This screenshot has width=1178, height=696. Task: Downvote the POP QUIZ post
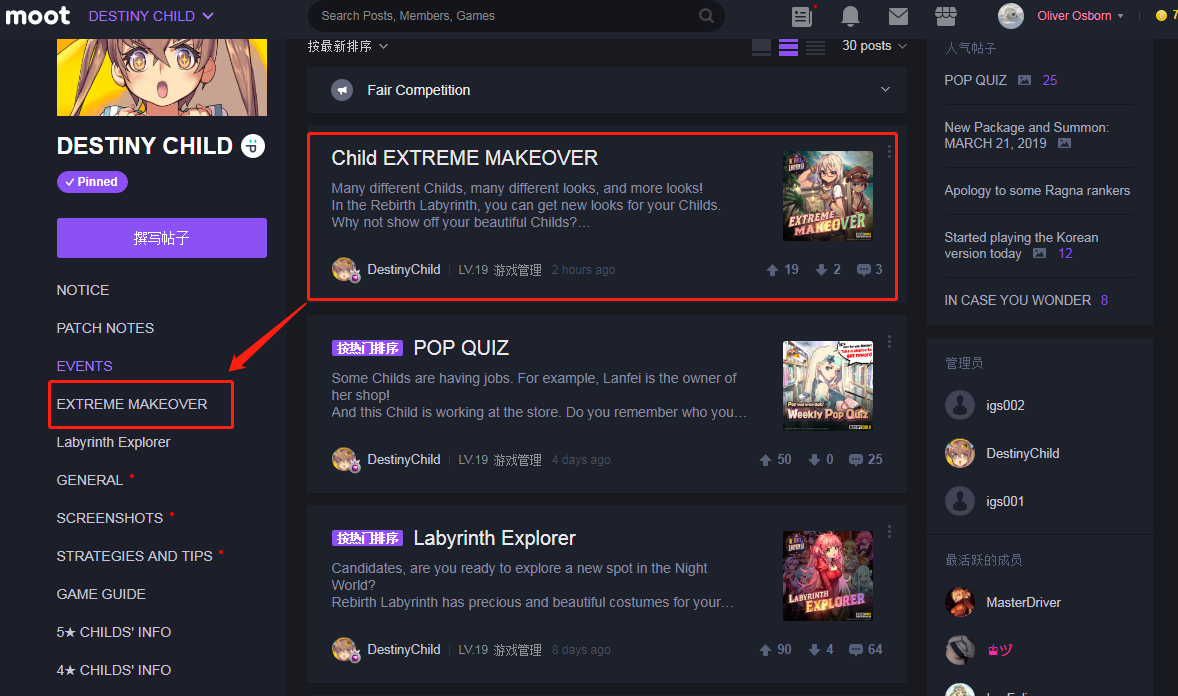[x=814, y=460]
